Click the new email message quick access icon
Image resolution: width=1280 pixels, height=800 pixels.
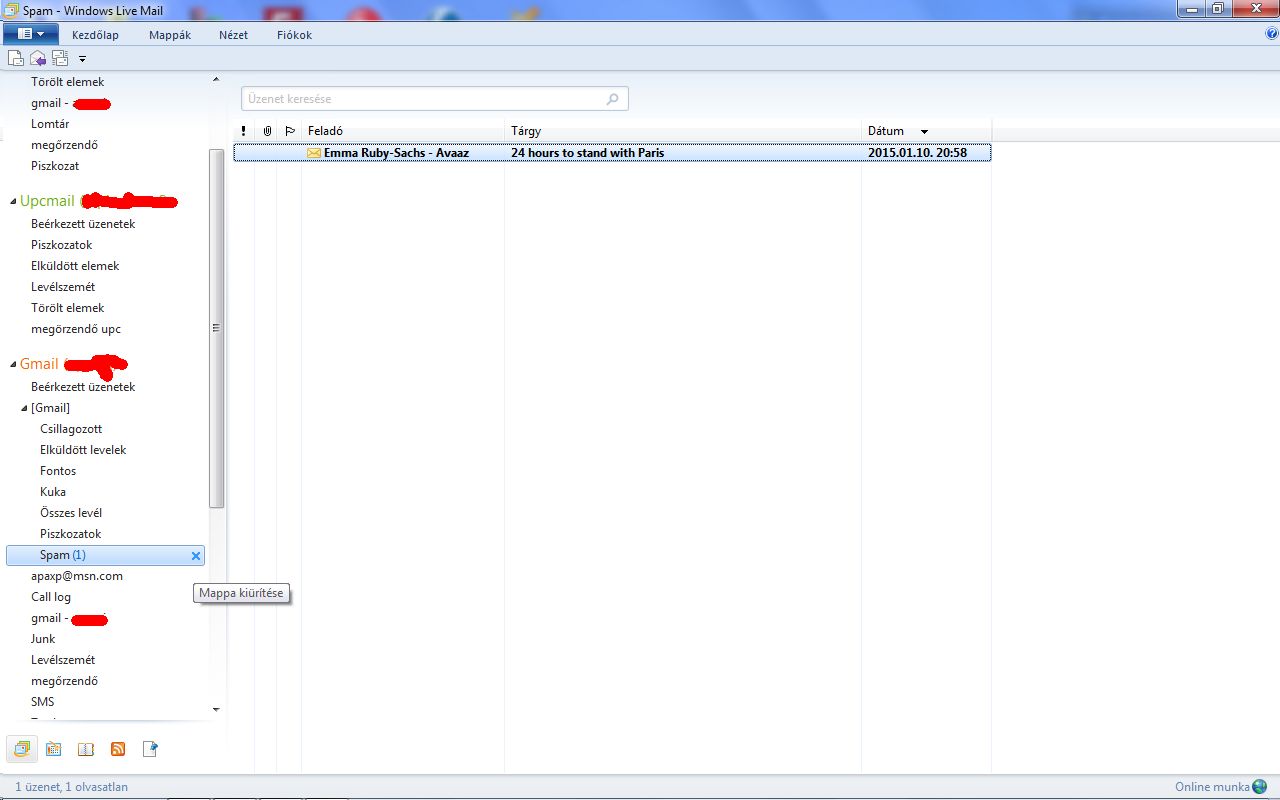click(16, 58)
